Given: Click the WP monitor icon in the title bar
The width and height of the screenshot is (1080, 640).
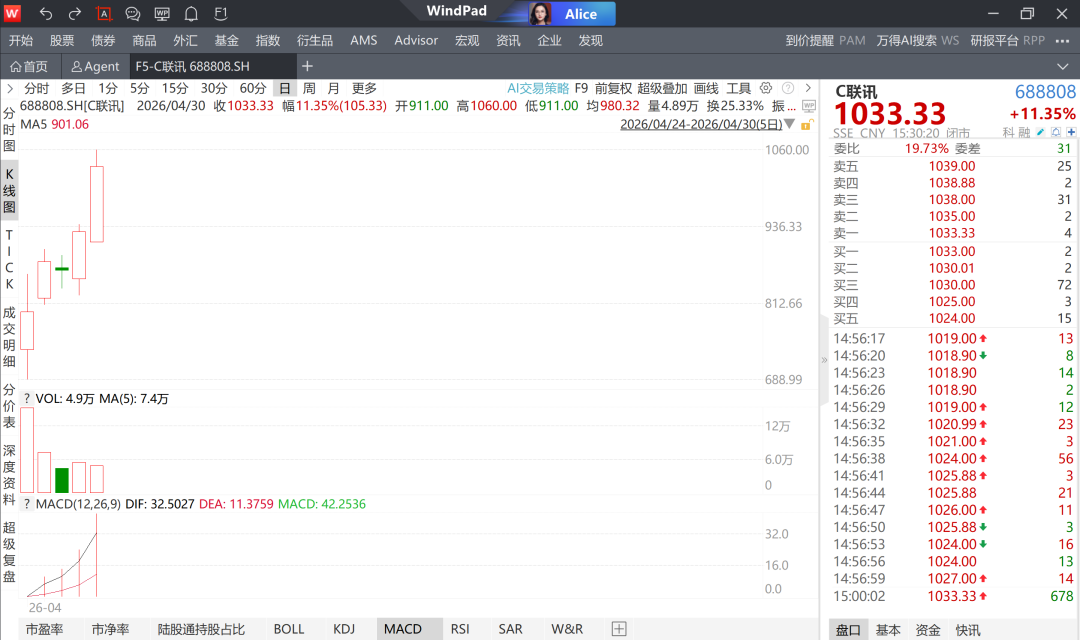Looking at the screenshot, I should point(162,13).
